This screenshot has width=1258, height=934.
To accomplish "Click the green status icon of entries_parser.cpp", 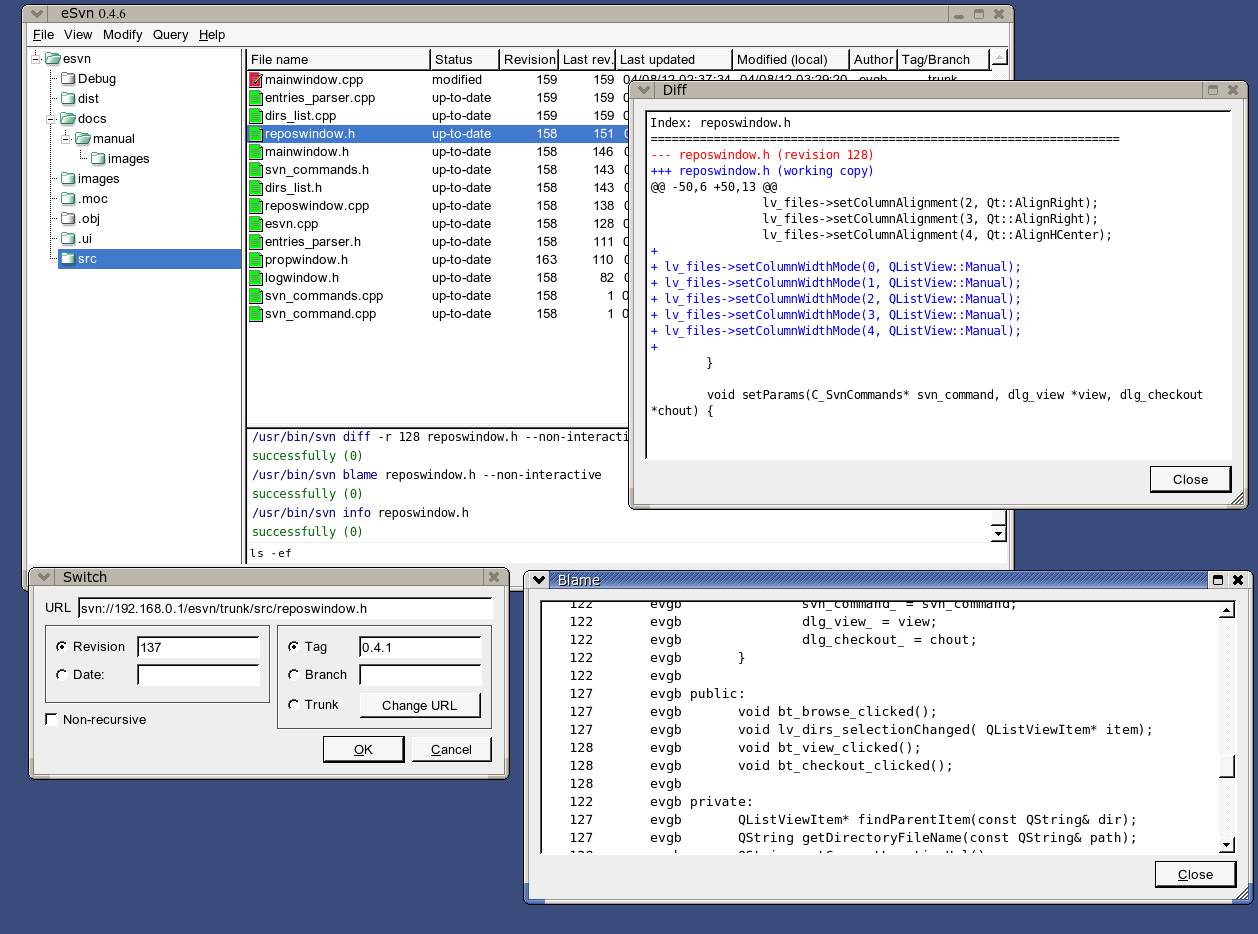I will pyautogui.click(x=255, y=97).
